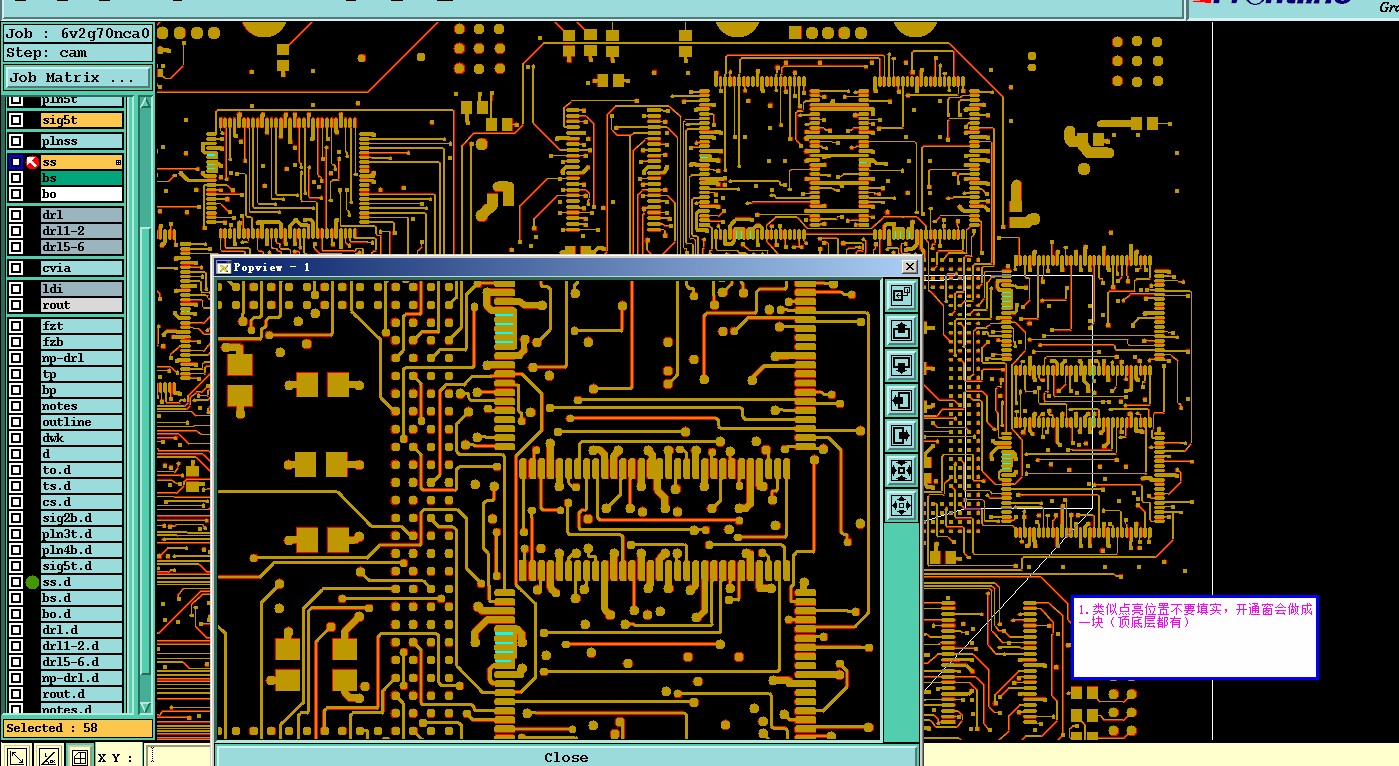Click the Job : 6v2g70nca0 label
1399x766 pixels.
pos(78,33)
